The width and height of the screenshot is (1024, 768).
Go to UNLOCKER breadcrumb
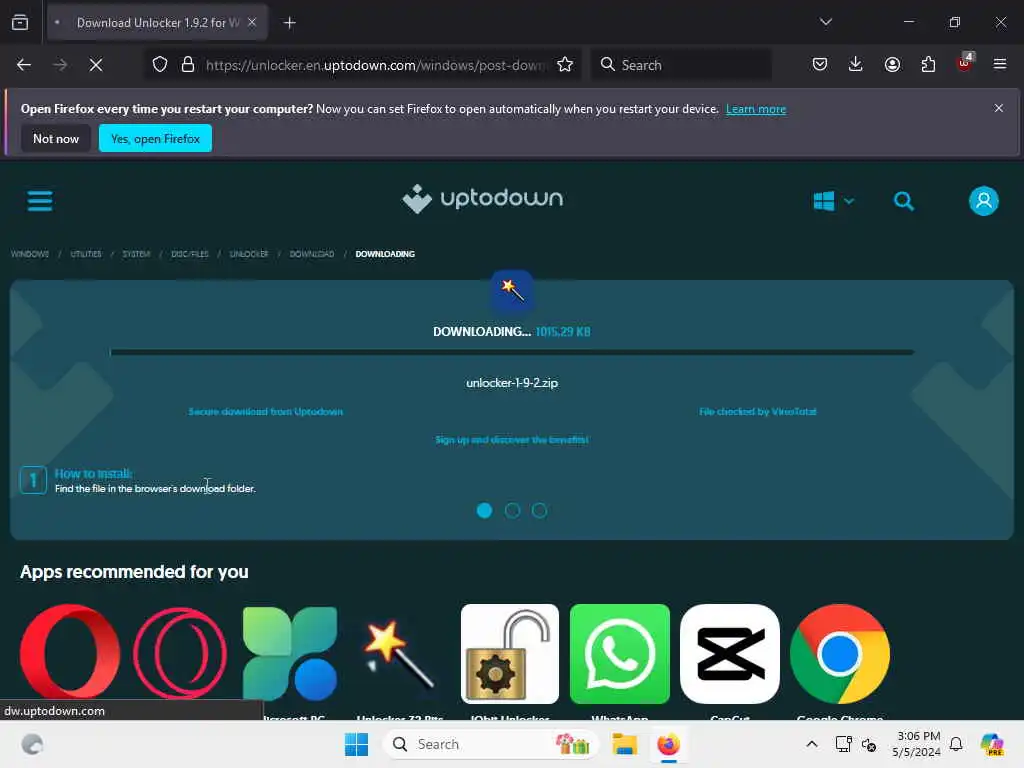pyautogui.click(x=249, y=254)
